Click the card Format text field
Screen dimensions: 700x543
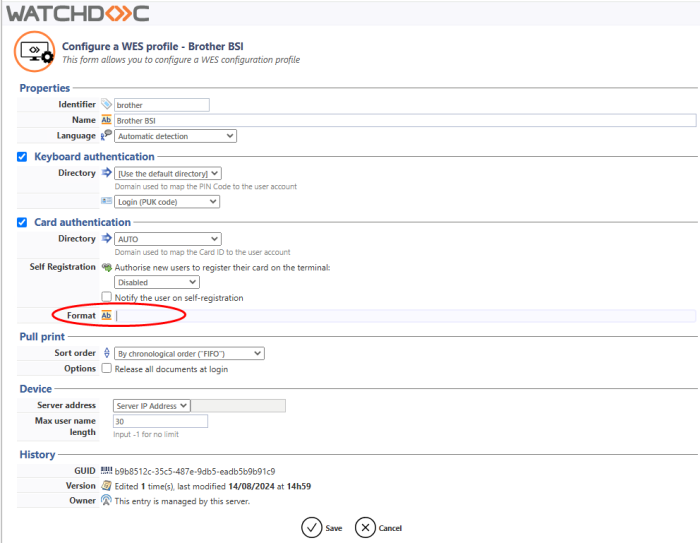click(400, 316)
